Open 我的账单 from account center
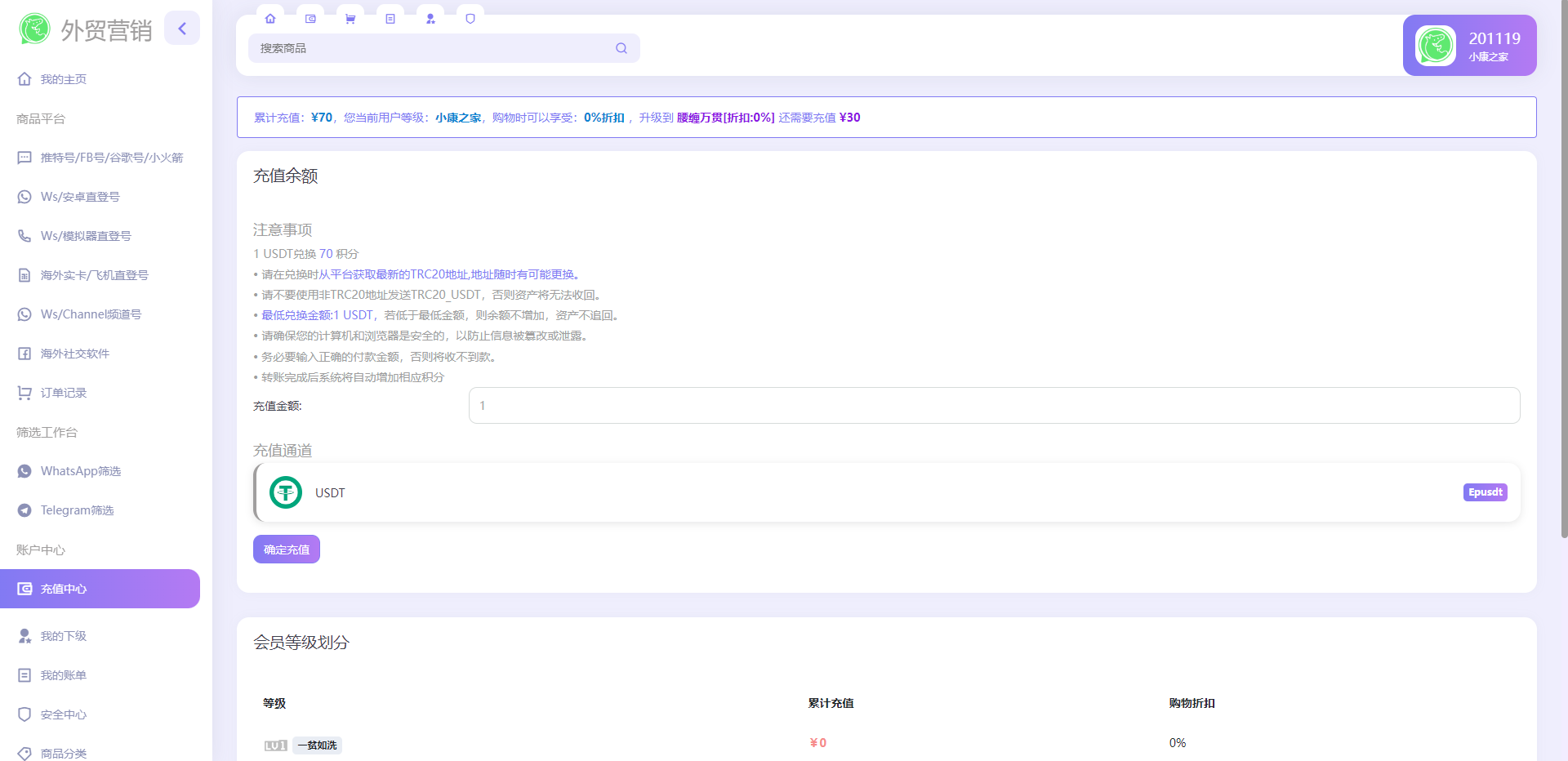The width and height of the screenshot is (1568, 761). 63,674
